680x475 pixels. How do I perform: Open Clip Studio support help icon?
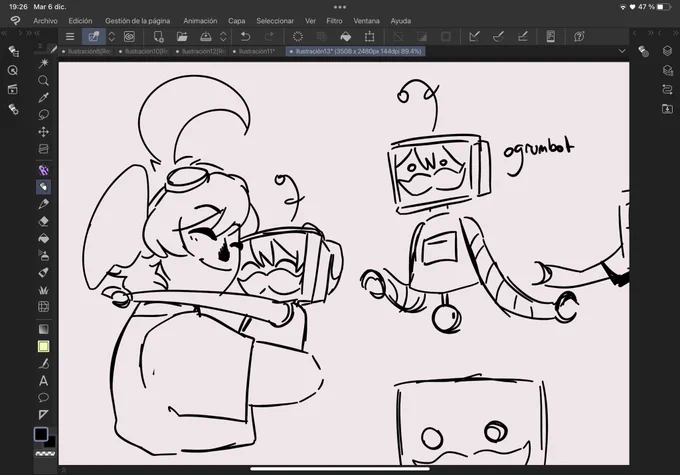point(579,37)
